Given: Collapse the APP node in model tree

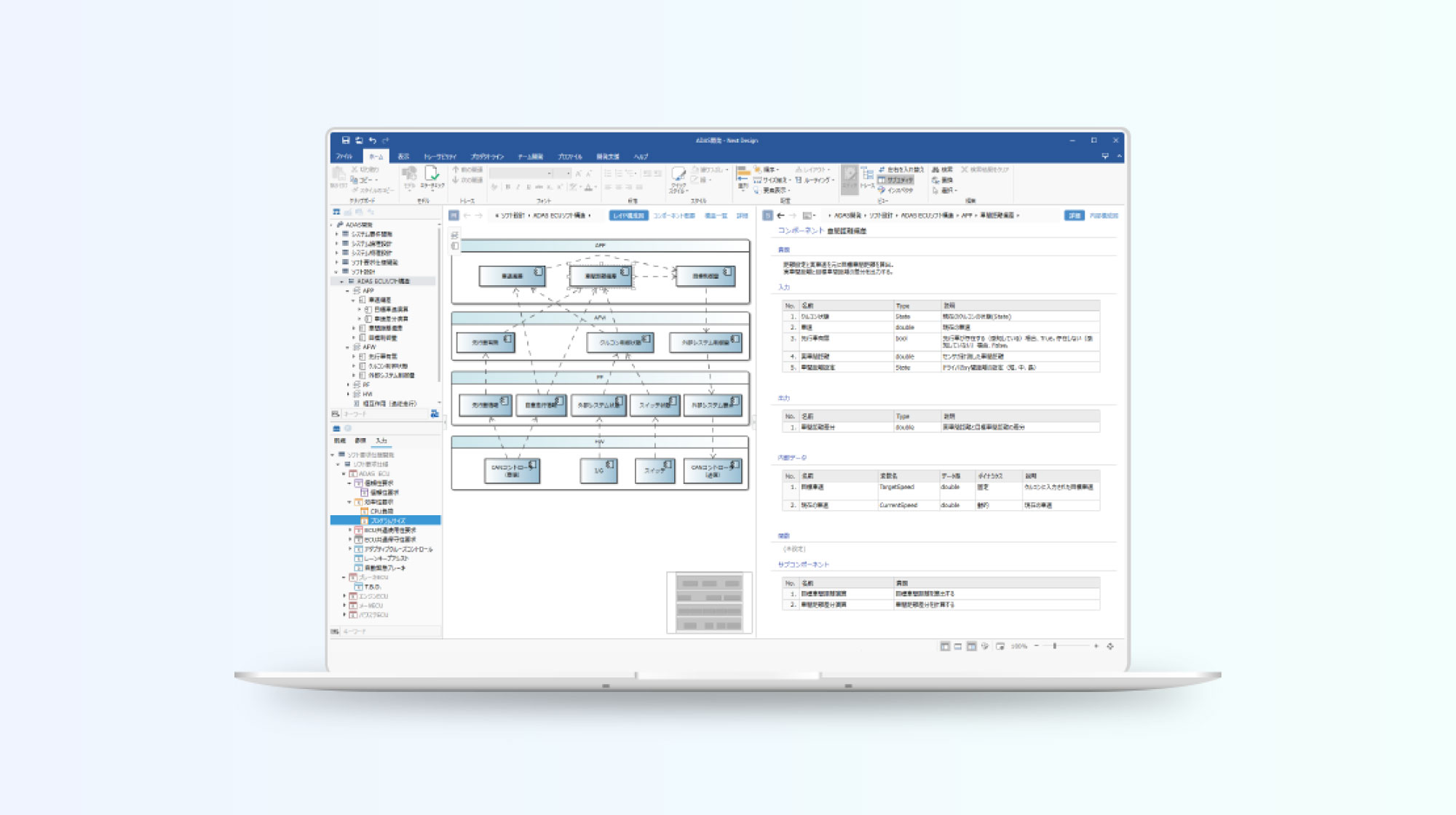Looking at the screenshot, I should point(347,290).
